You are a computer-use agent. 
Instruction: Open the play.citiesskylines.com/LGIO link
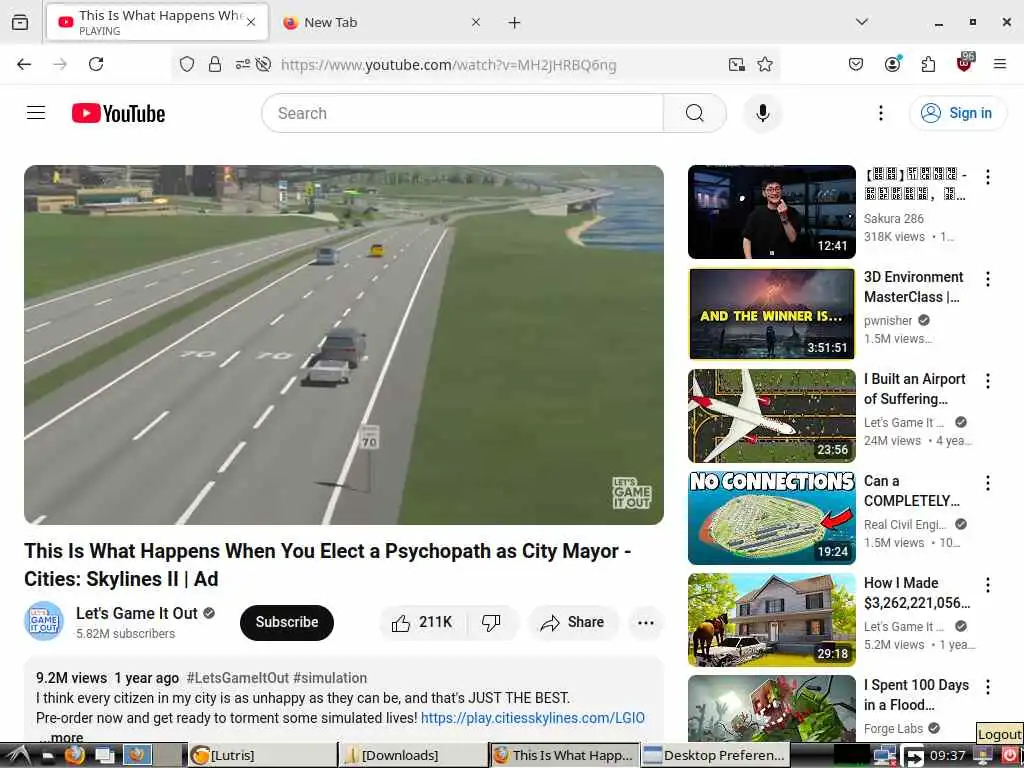click(x=532, y=718)
